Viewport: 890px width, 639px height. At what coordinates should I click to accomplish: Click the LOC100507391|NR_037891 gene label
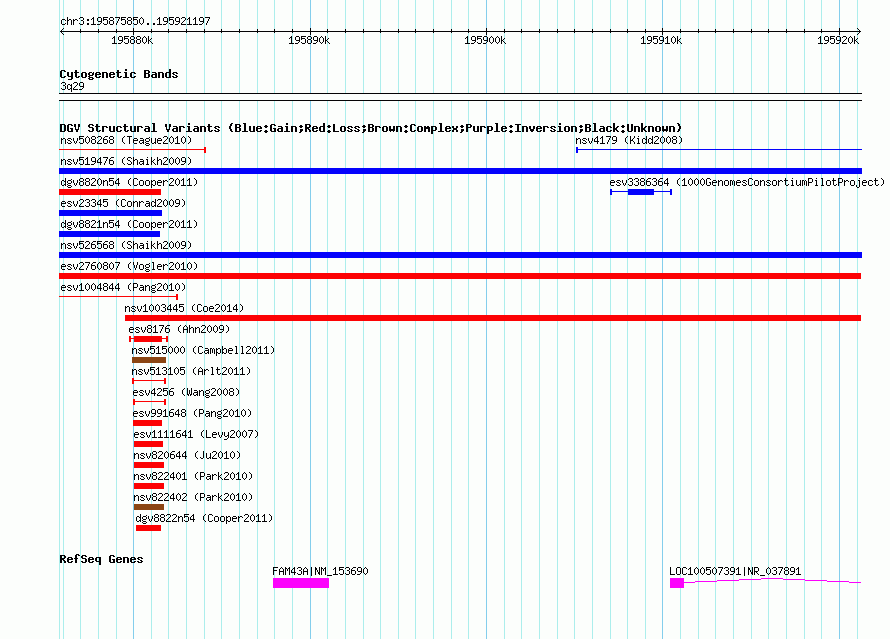click(735, 571)
